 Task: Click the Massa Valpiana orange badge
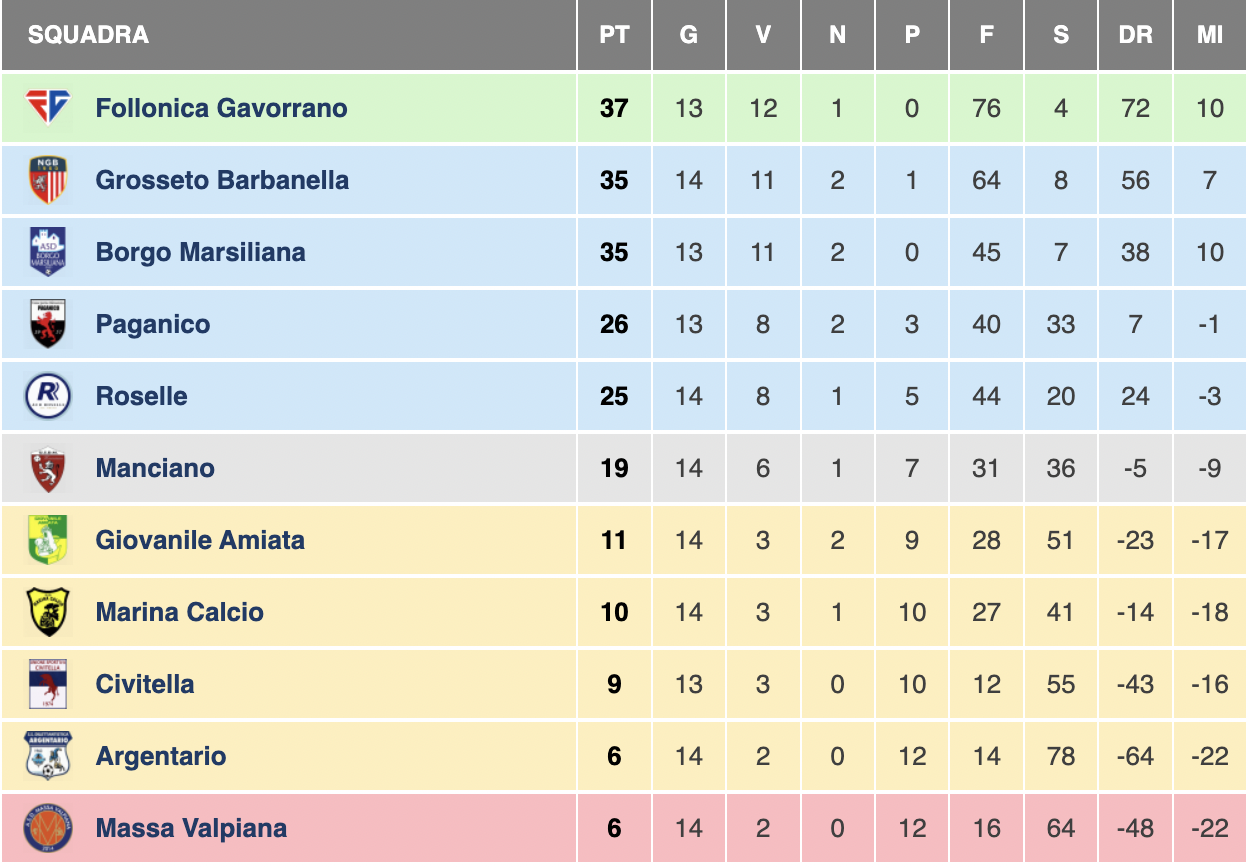point(48,828)
